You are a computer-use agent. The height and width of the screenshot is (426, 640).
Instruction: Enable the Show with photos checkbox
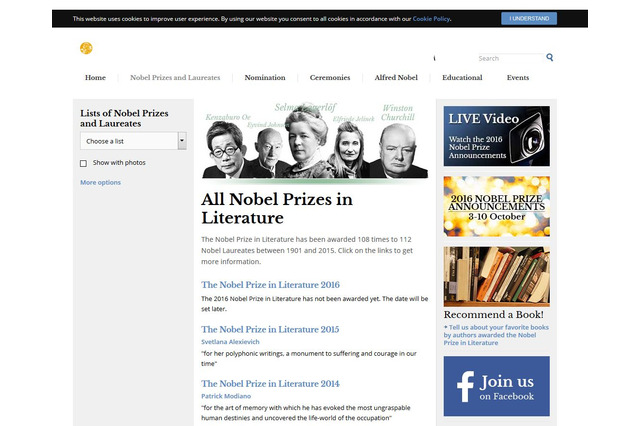pos(83,162)
